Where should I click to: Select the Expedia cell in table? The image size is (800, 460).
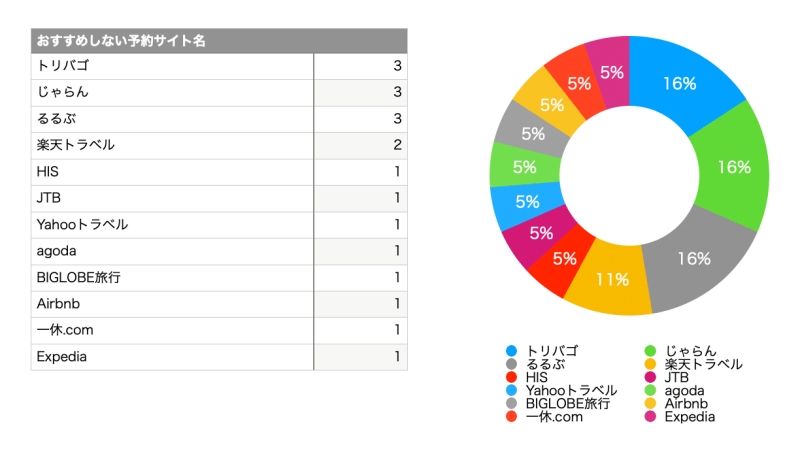[172, 356]
